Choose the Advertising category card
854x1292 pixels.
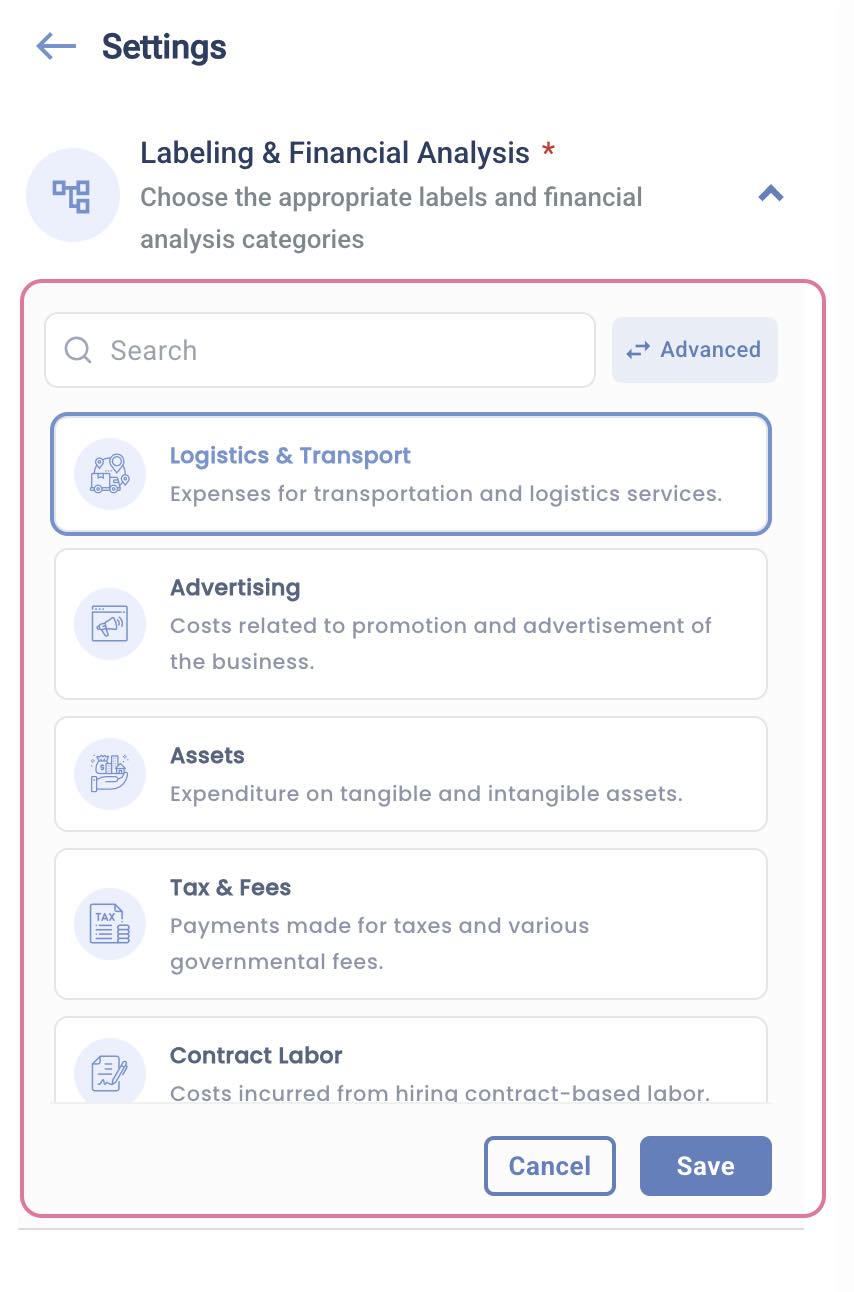[x=410, y=624]
